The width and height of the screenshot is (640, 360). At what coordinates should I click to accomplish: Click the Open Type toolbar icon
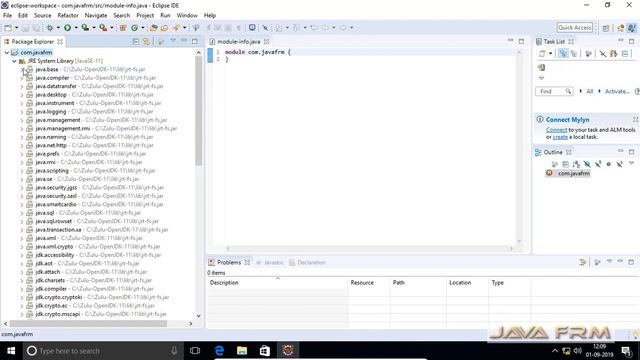[153, 28]
